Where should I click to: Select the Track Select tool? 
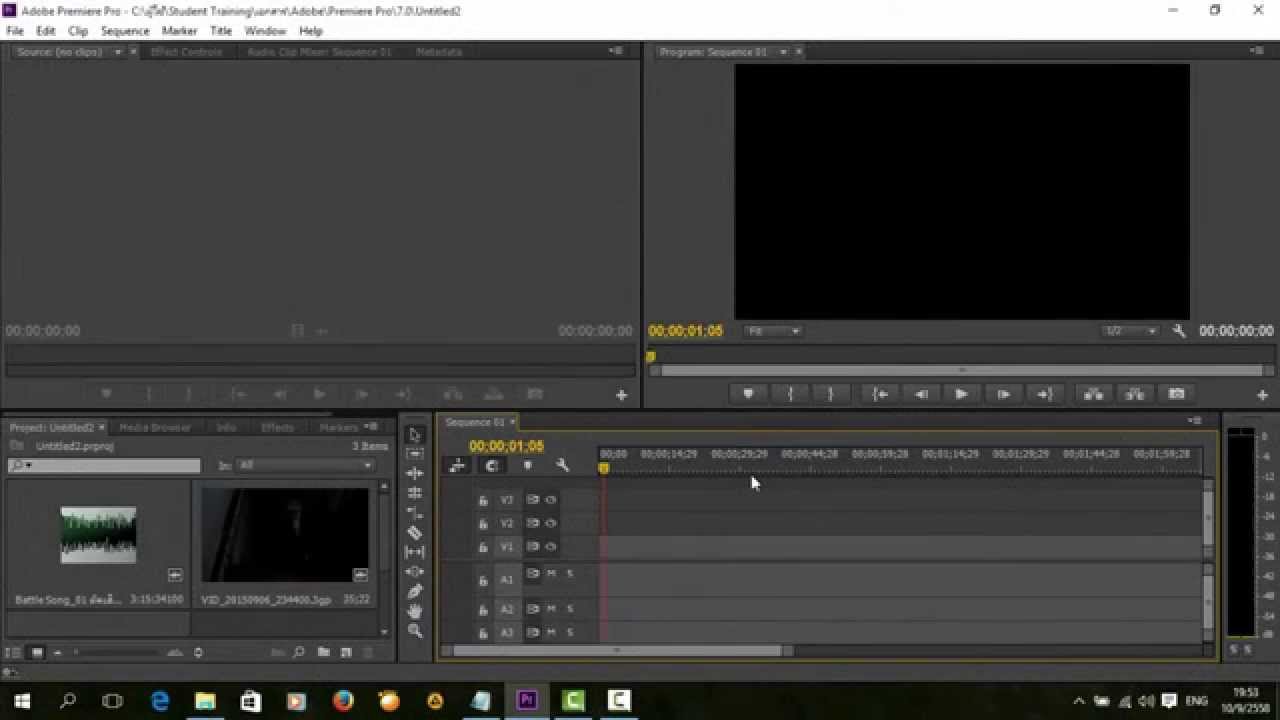tap(415, 454)
